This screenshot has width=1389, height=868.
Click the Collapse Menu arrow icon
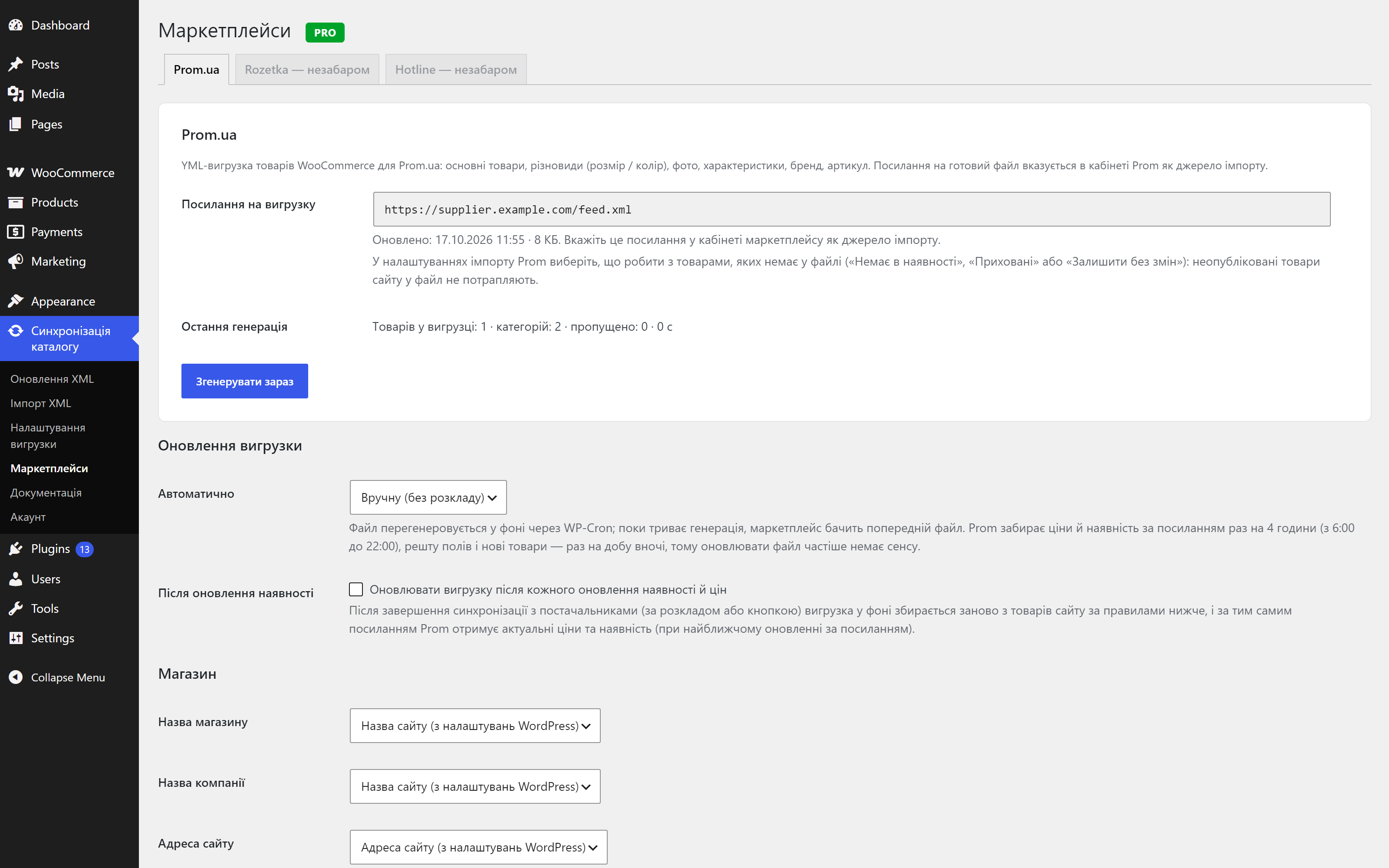click(x=16, y=677)
